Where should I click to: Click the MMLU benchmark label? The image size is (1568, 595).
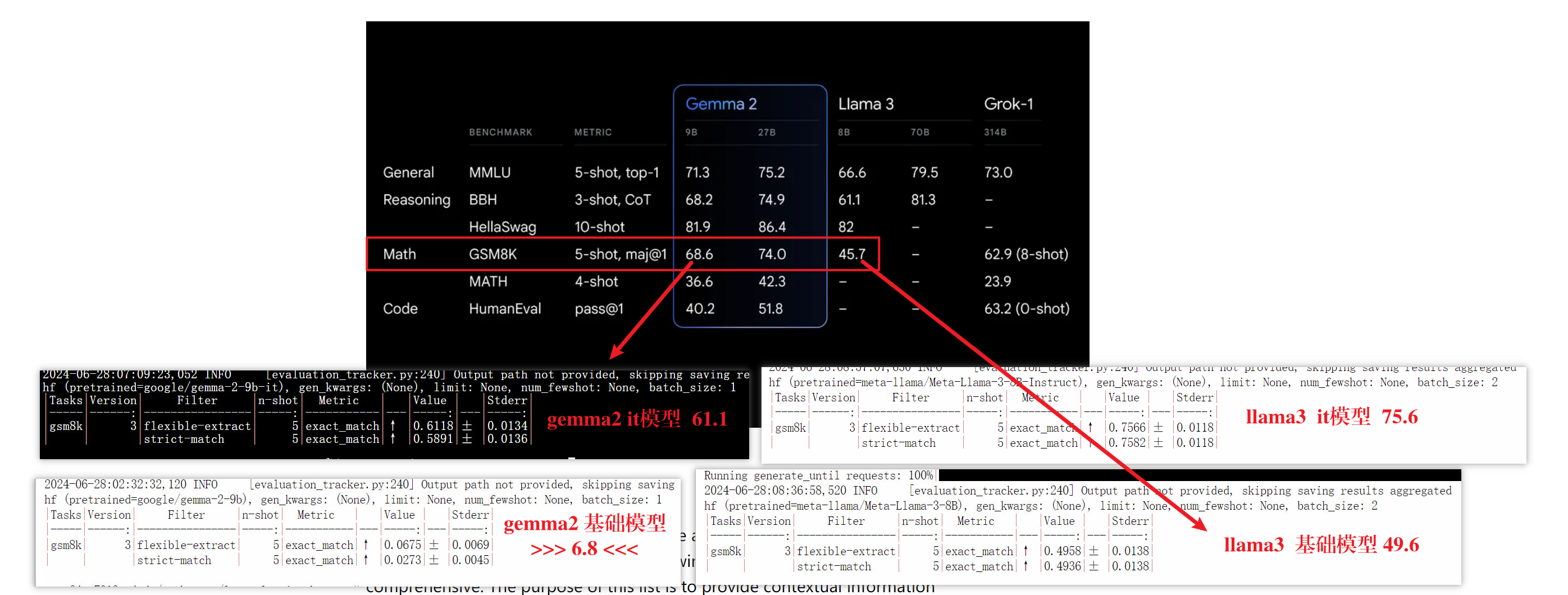(x=489, y=172)
